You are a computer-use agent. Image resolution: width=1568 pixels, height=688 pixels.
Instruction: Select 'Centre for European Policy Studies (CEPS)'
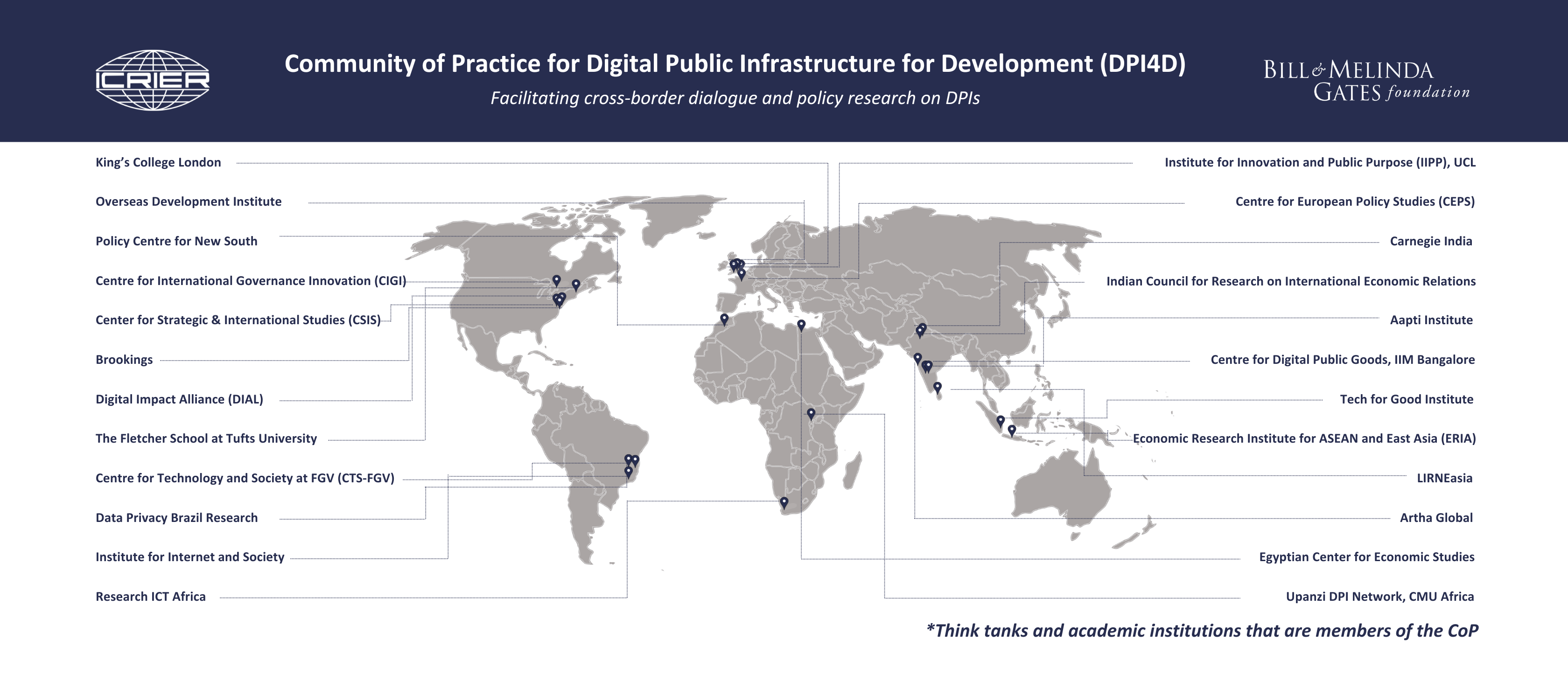click(x=1355, y=202)
